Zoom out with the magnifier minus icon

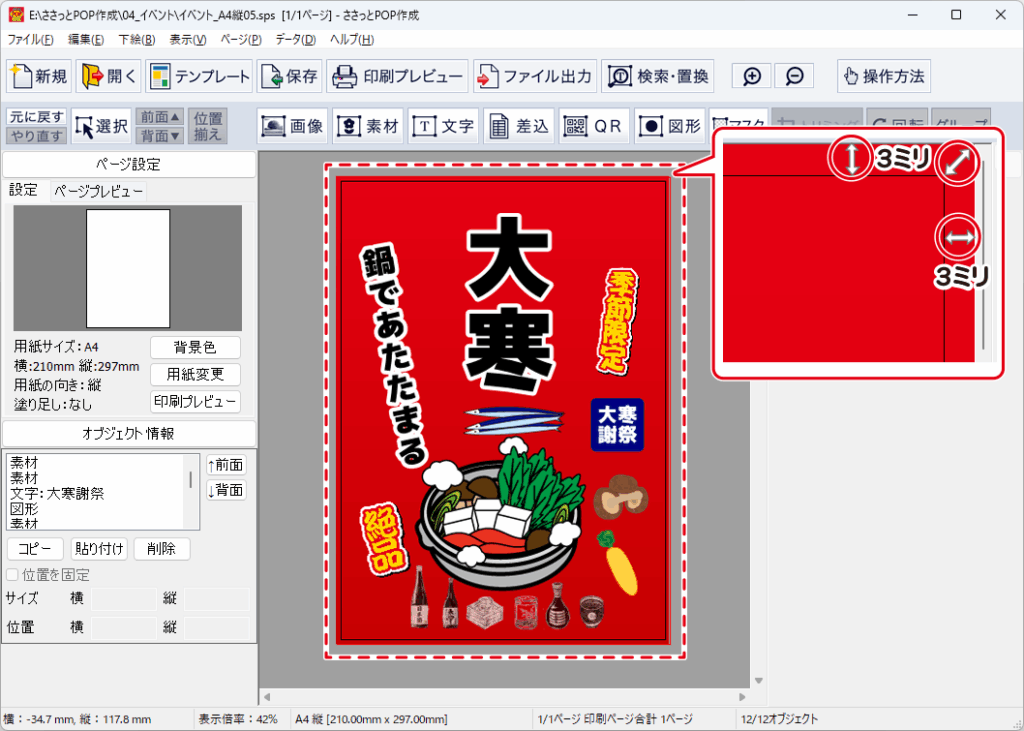(793, 76)
